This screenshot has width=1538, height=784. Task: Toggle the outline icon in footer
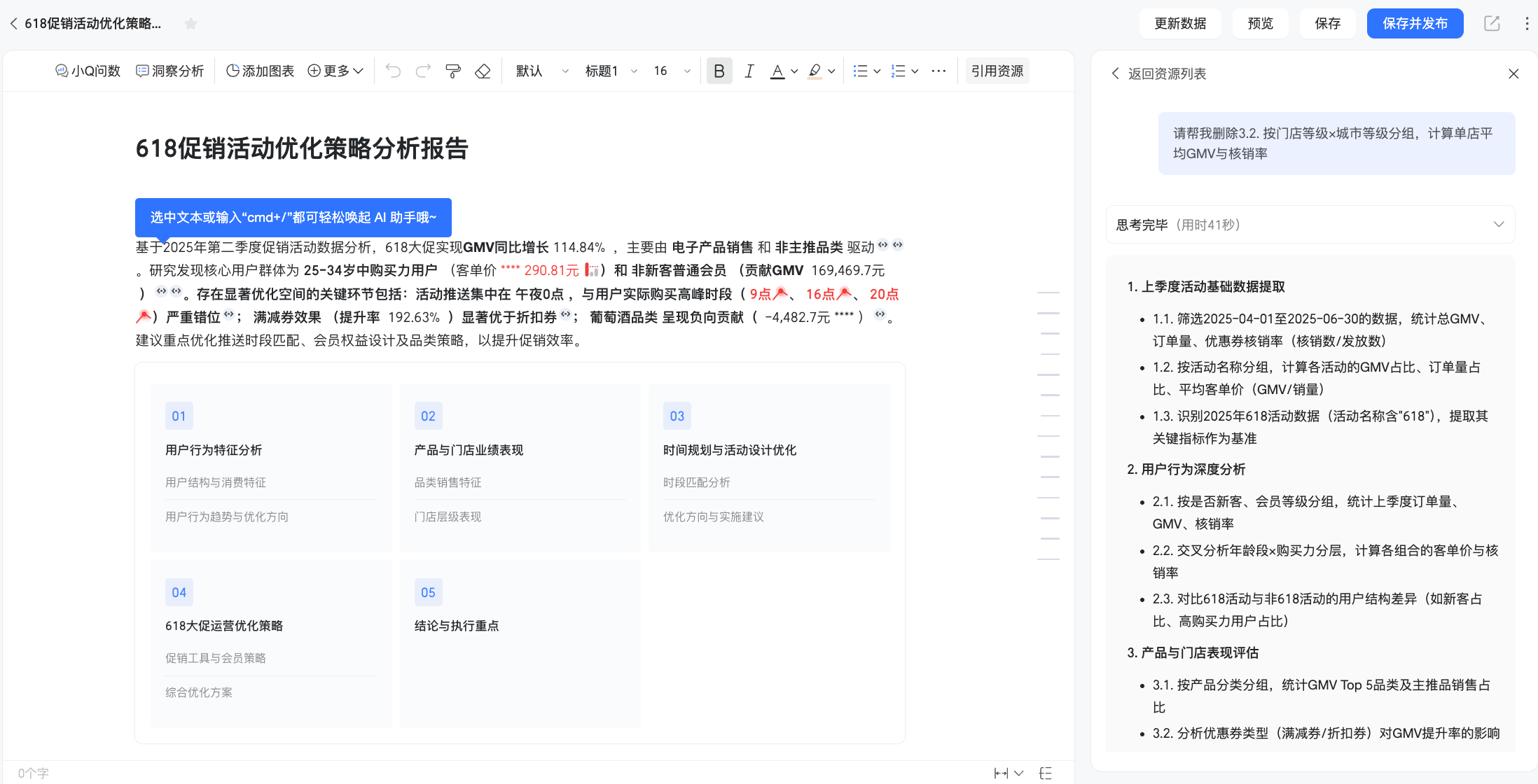click(x=1046, y=773)
